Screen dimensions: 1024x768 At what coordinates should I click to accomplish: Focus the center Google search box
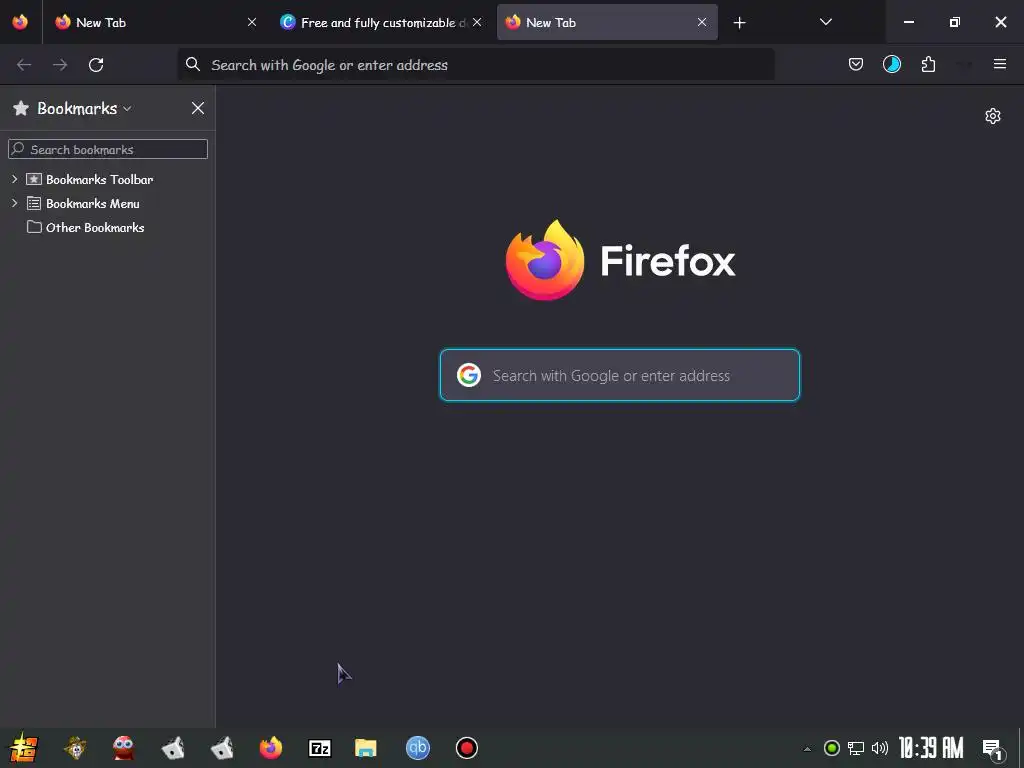click(620, 375)
